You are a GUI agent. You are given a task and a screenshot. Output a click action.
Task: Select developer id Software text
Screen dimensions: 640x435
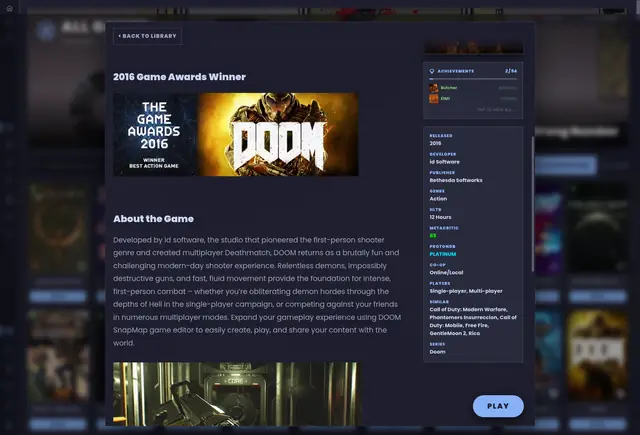tap(444, 162)
